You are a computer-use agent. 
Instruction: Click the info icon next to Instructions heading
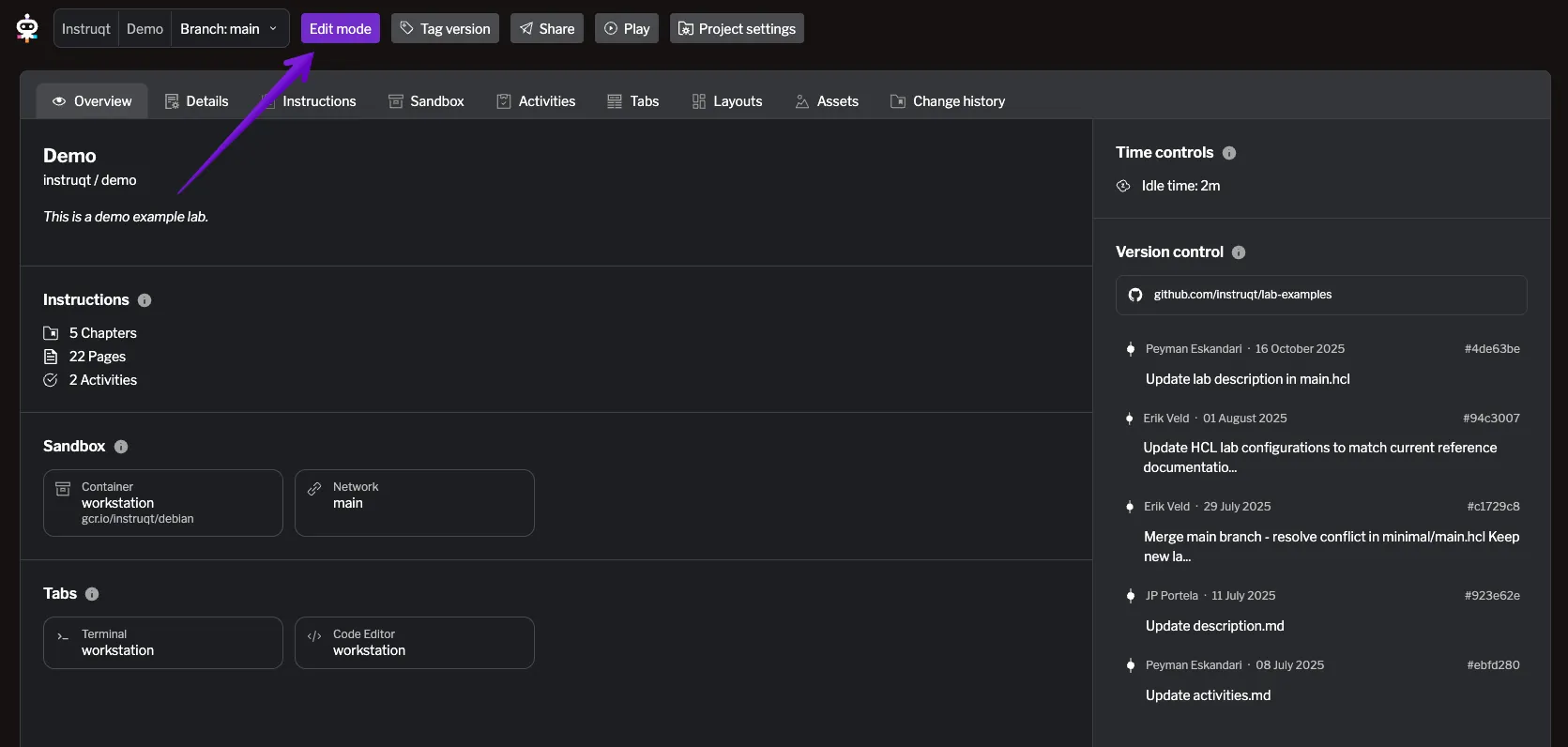(x=145, y=300)
